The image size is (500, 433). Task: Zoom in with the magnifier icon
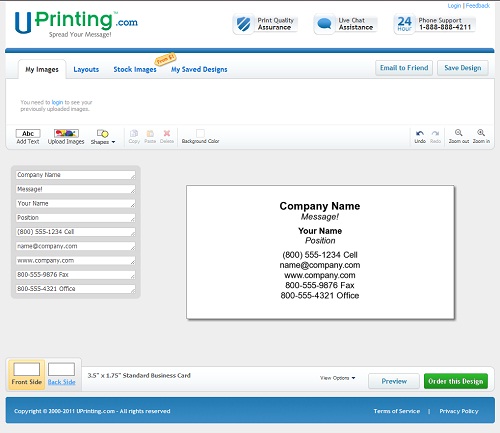click(481, 133)
